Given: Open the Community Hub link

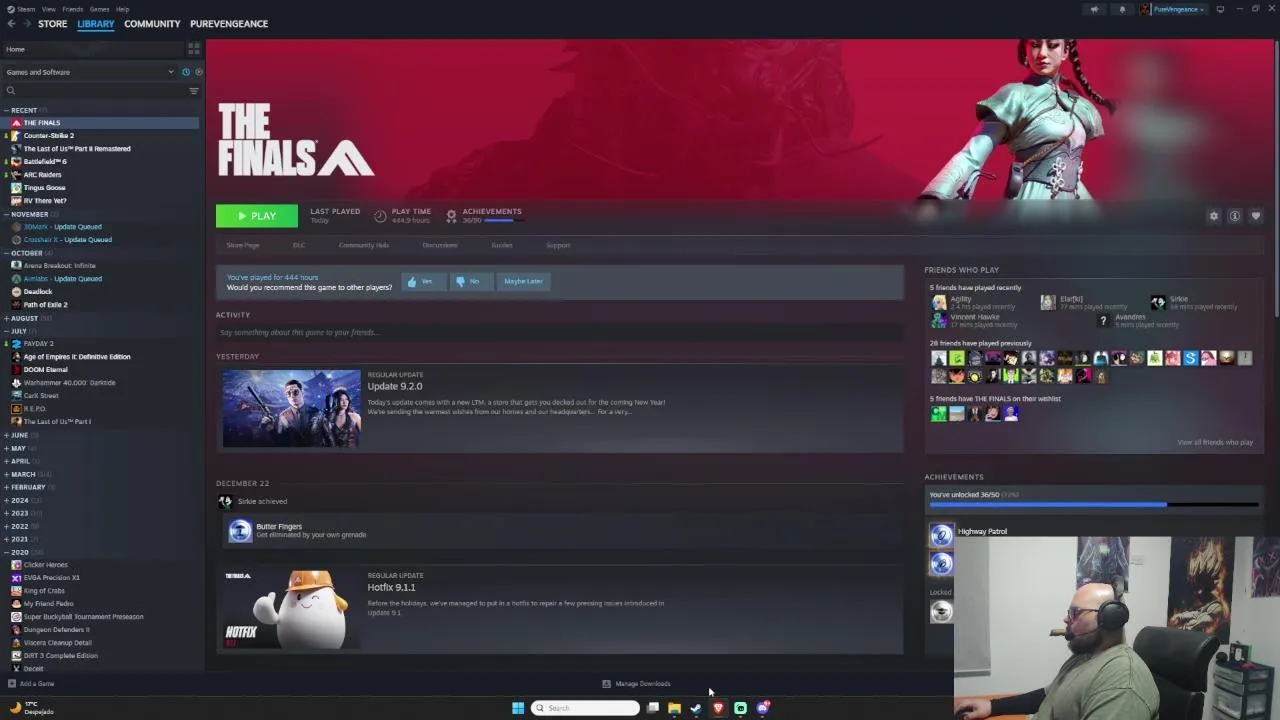Looking at the screenshot, I should point(364,245).
